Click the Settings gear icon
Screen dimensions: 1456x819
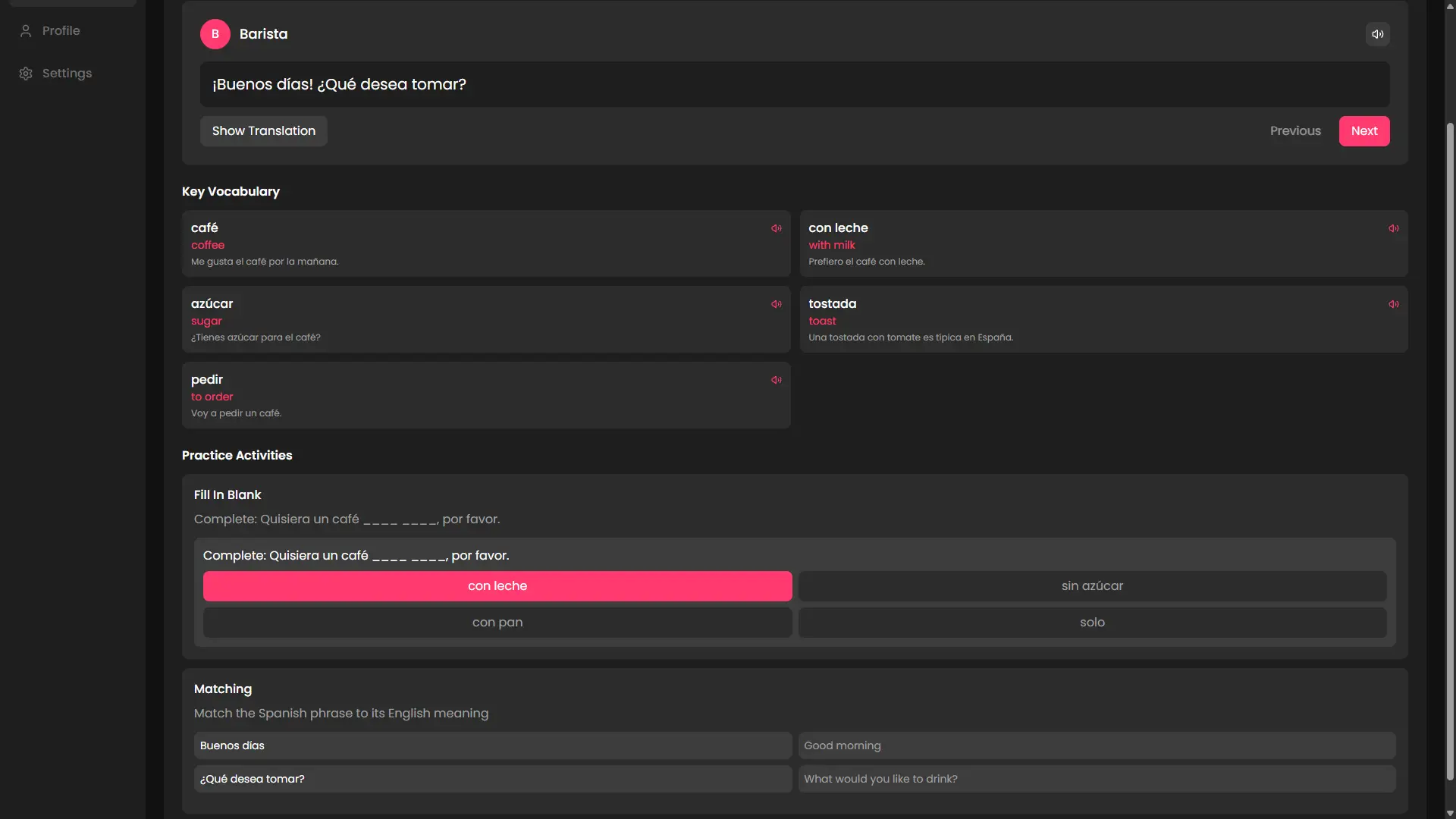click(26, 74)
